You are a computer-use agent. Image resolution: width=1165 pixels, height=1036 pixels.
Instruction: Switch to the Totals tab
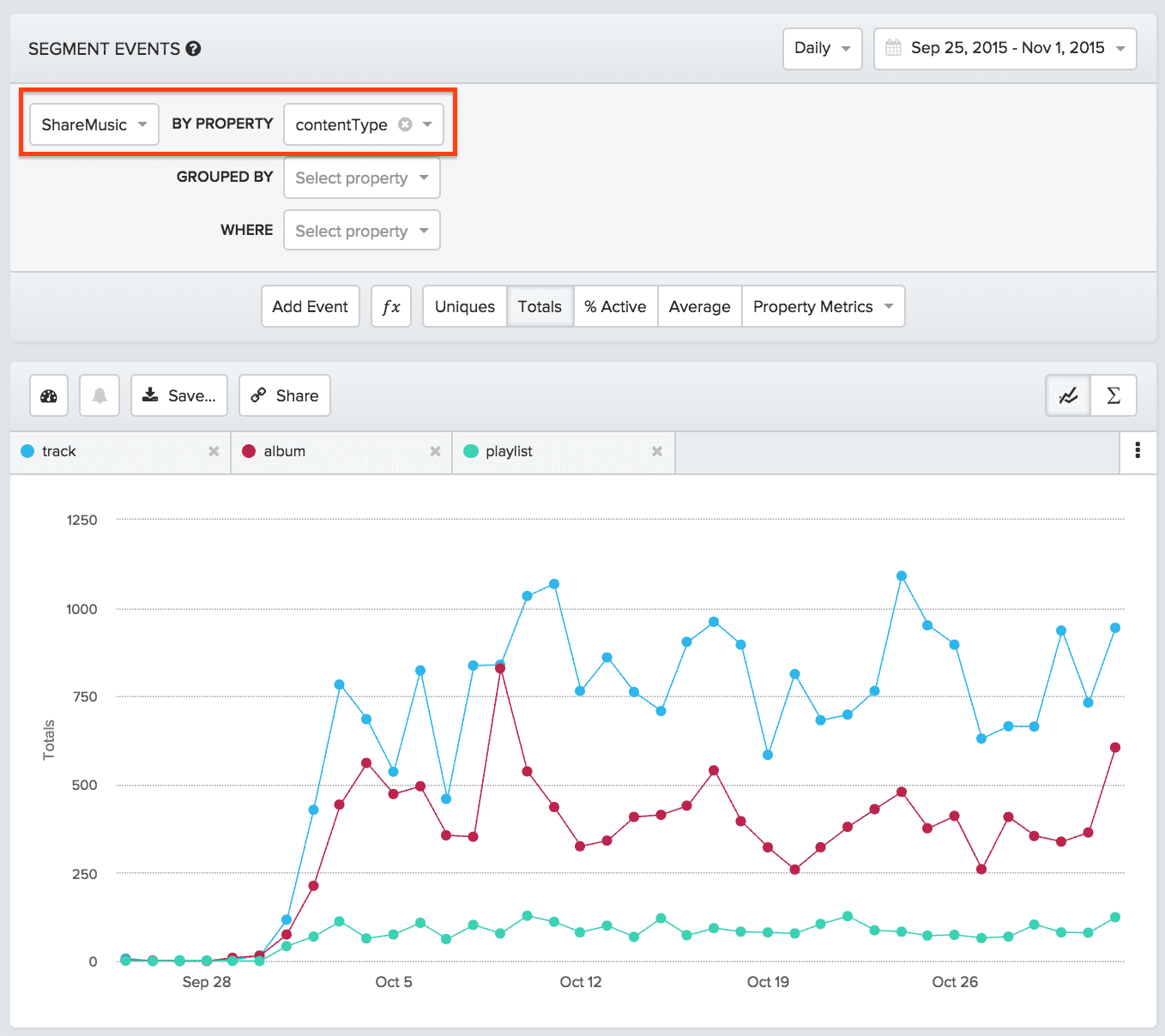click(x=540, y=306)
